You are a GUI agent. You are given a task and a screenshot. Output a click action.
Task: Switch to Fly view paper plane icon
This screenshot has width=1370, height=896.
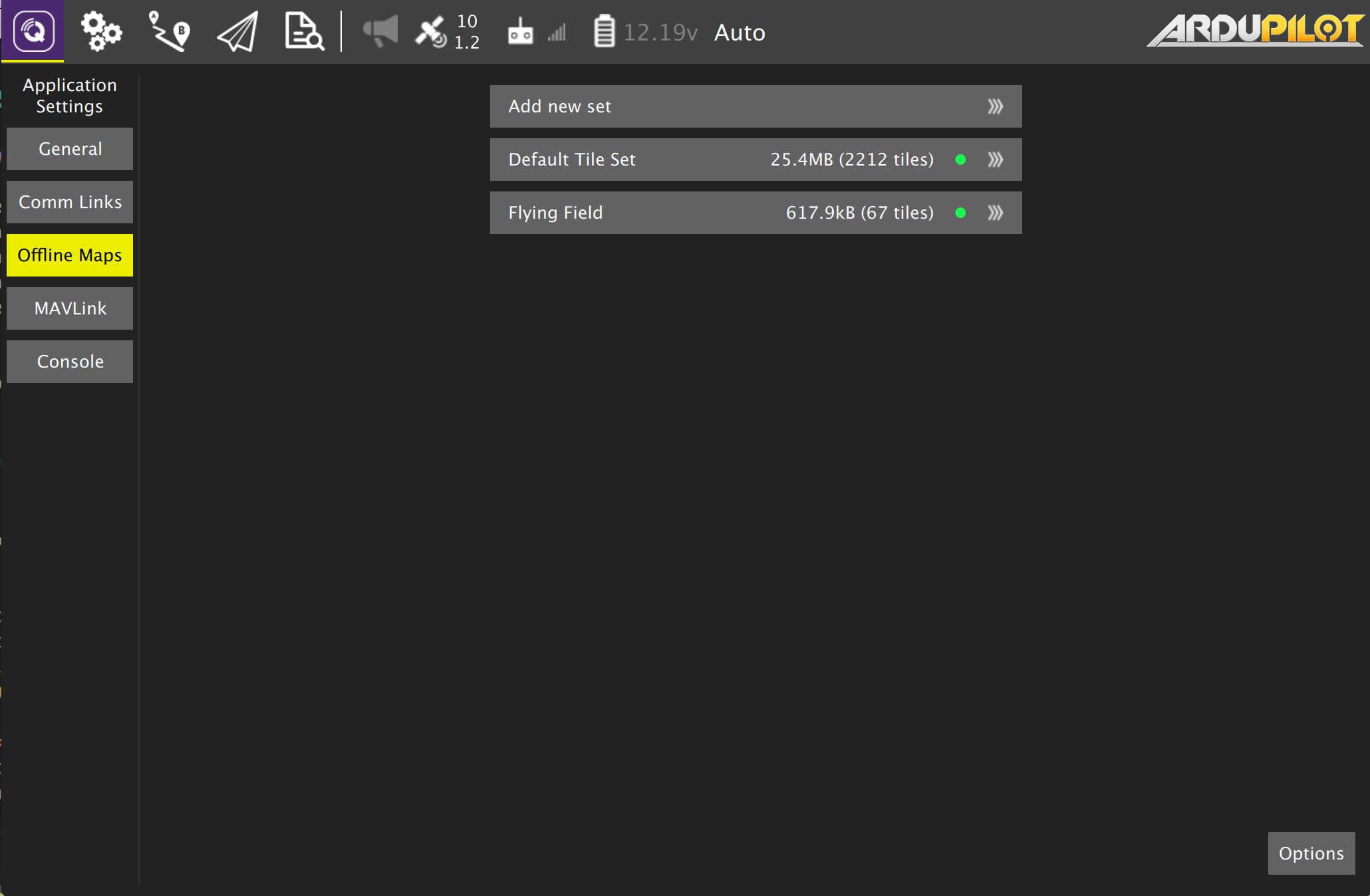236,31
